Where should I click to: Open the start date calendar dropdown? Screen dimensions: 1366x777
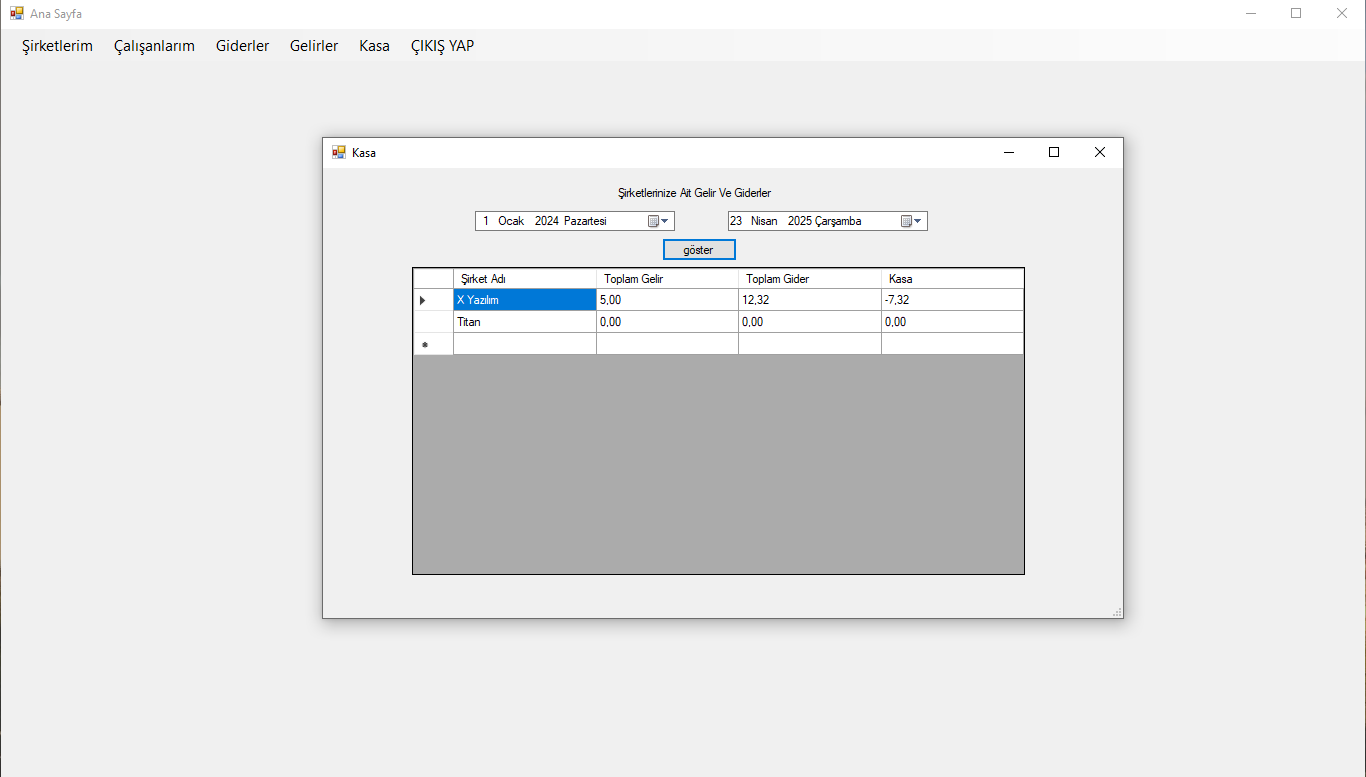click(658, 221)
